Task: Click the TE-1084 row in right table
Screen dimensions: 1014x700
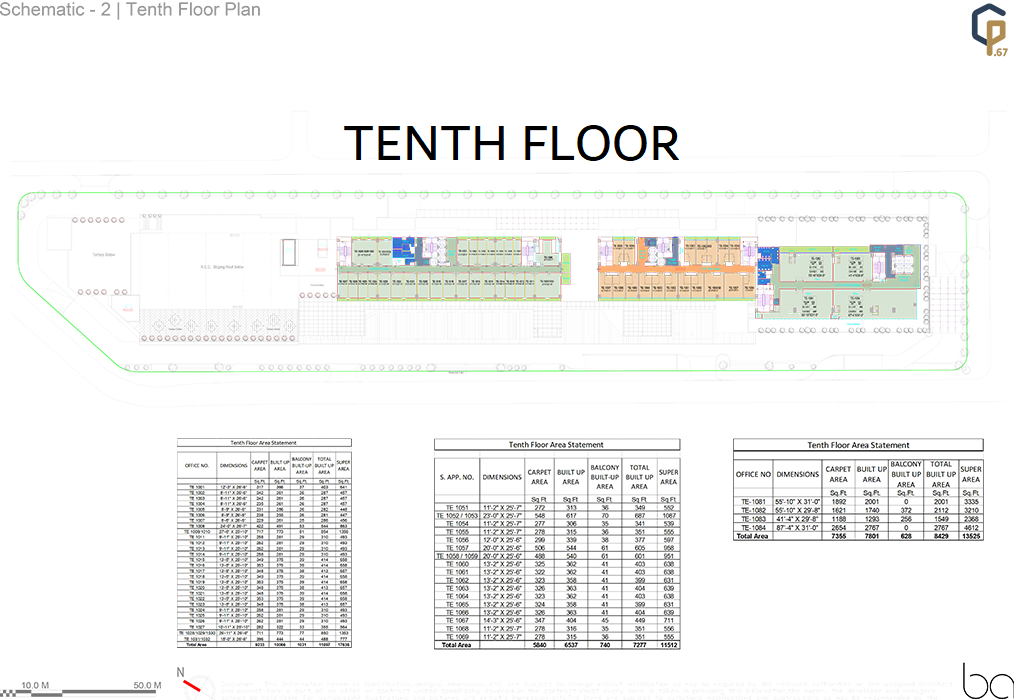Action: coord(858,528)
